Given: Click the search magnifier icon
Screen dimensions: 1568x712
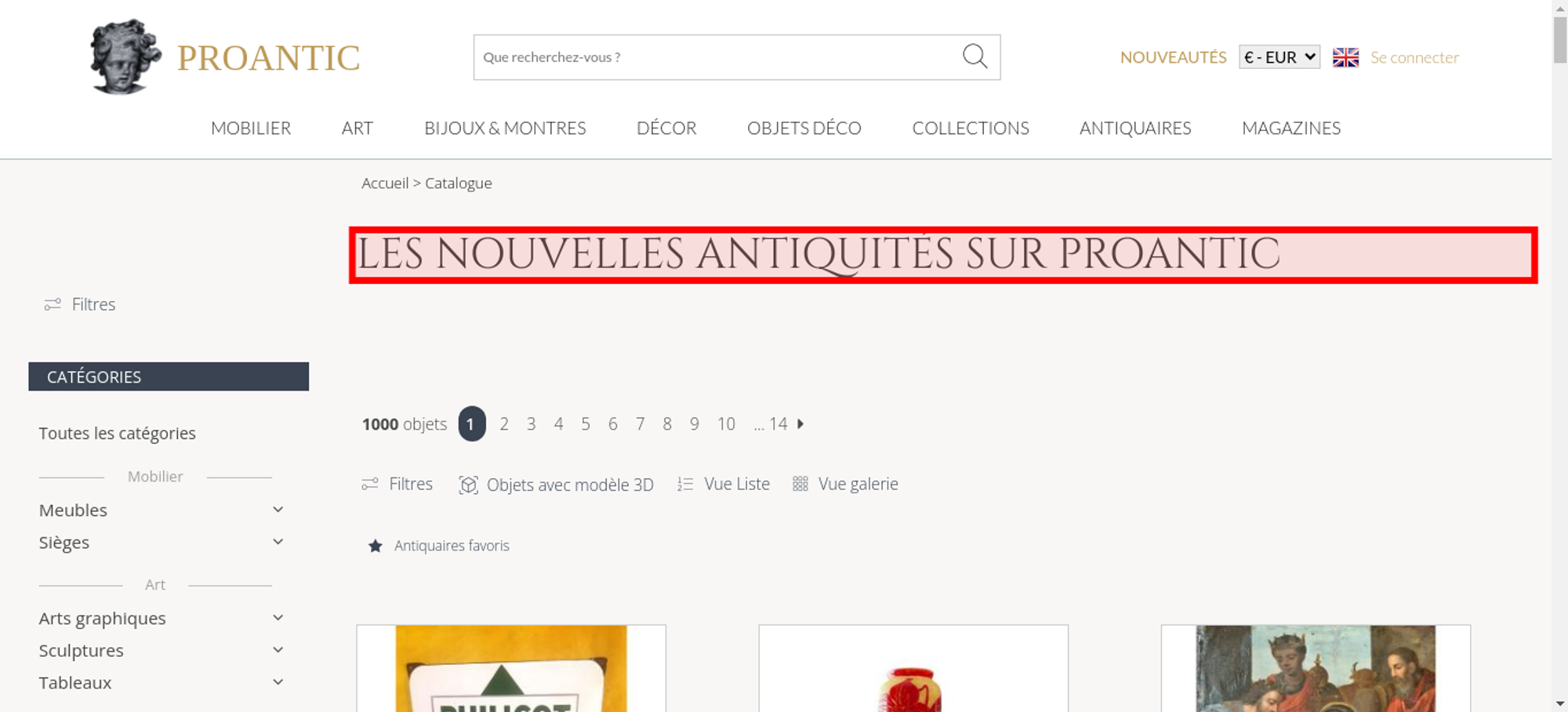Looking at the screenshot, I should 975,56.
